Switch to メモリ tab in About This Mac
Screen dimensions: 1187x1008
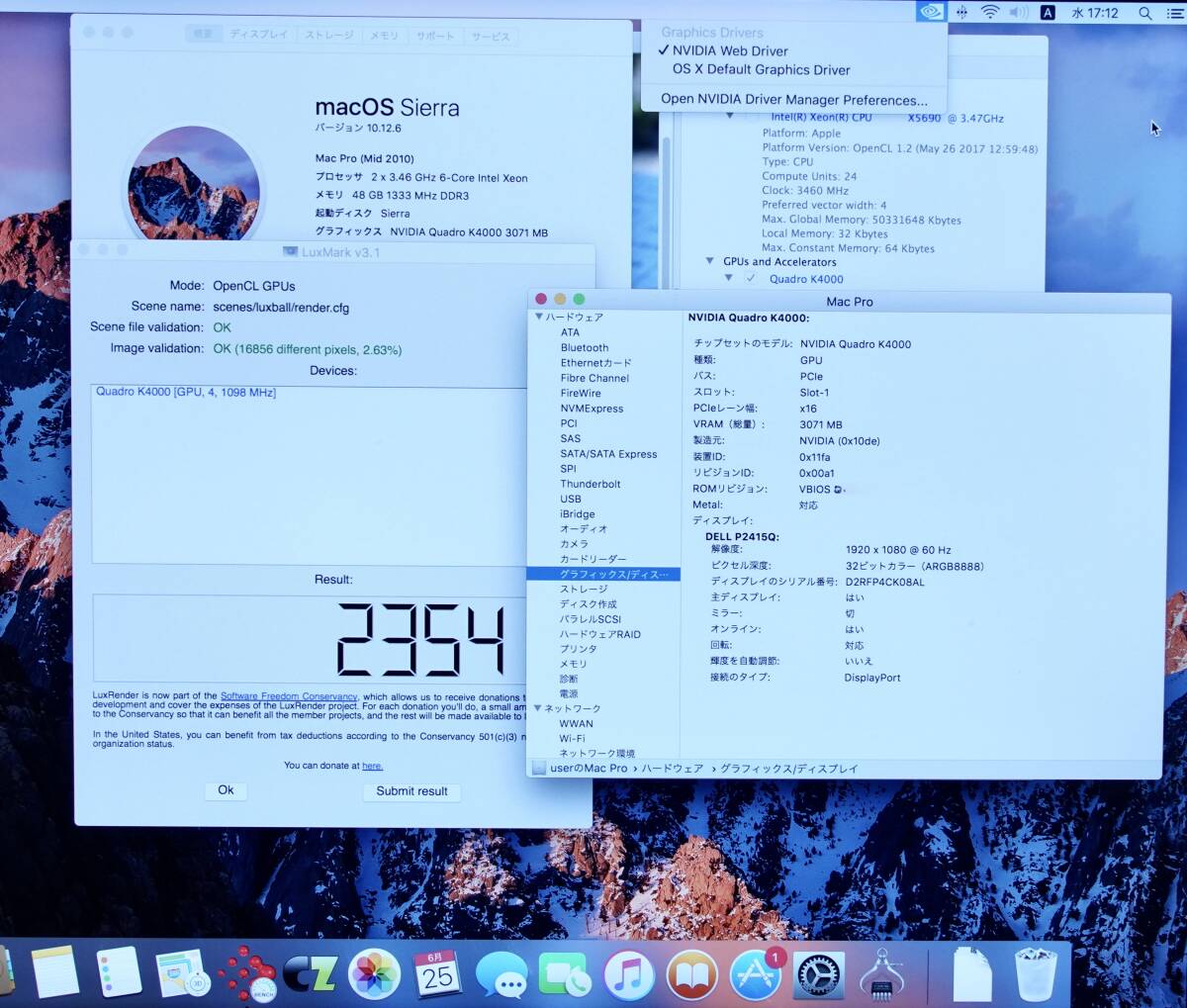coord(384,35)
